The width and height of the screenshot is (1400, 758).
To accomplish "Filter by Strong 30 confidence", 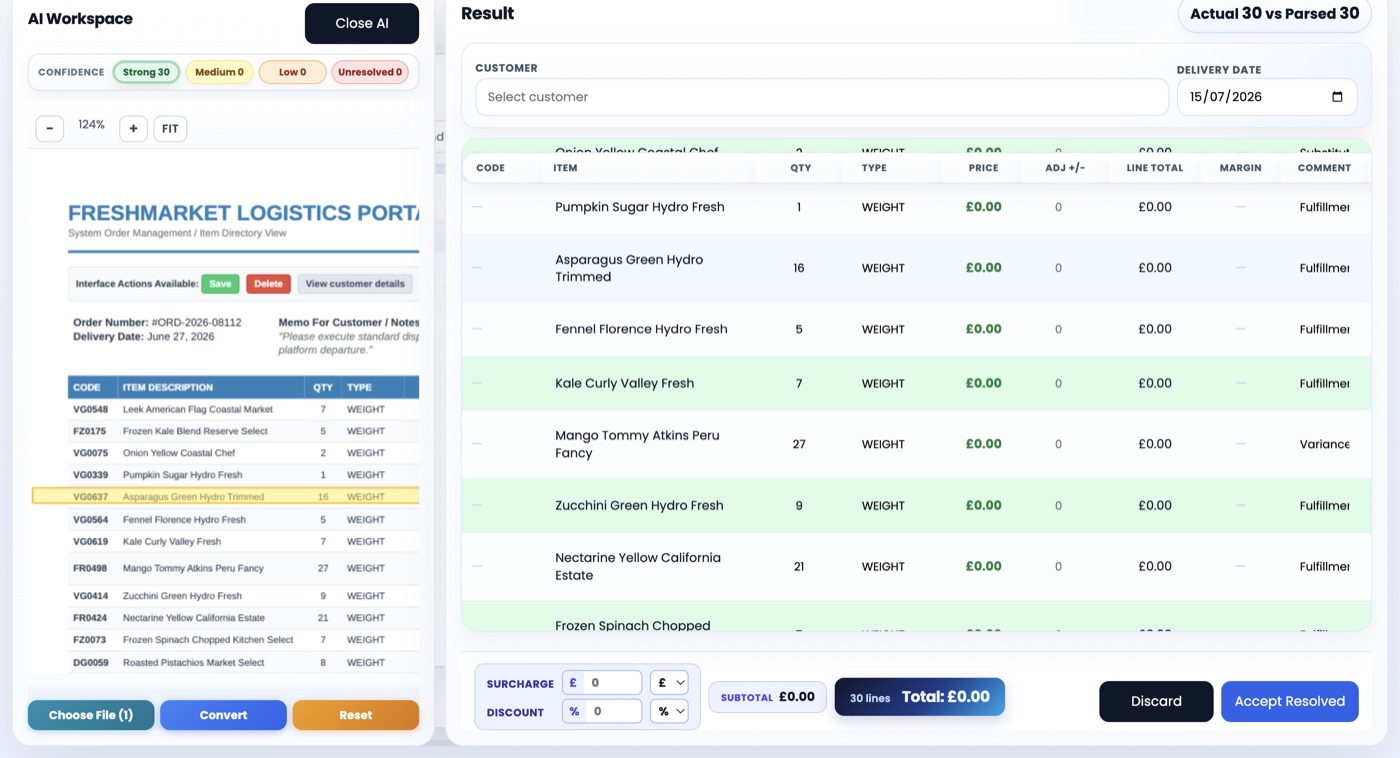I will tap(146, 72).
